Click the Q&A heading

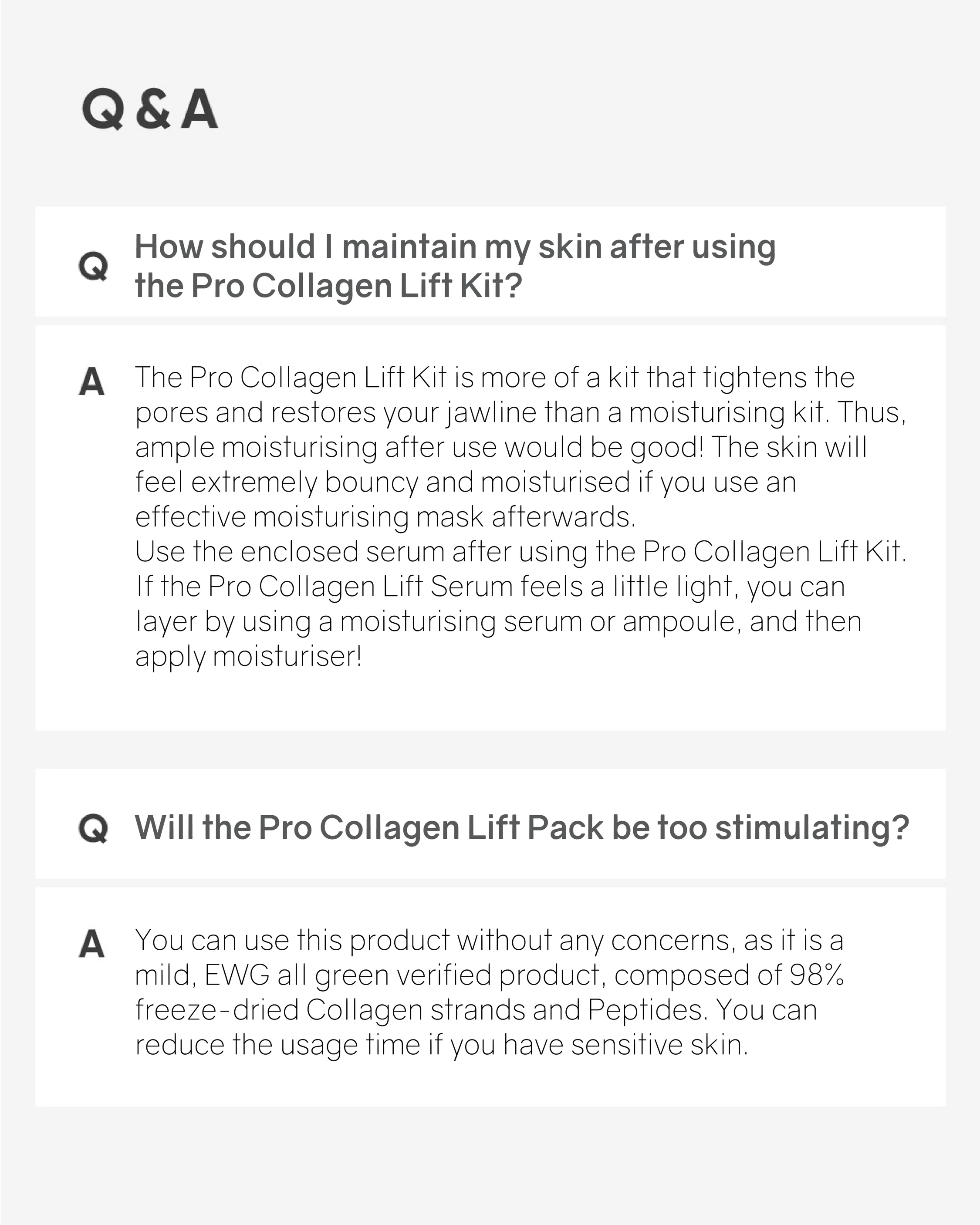point(149,108)
